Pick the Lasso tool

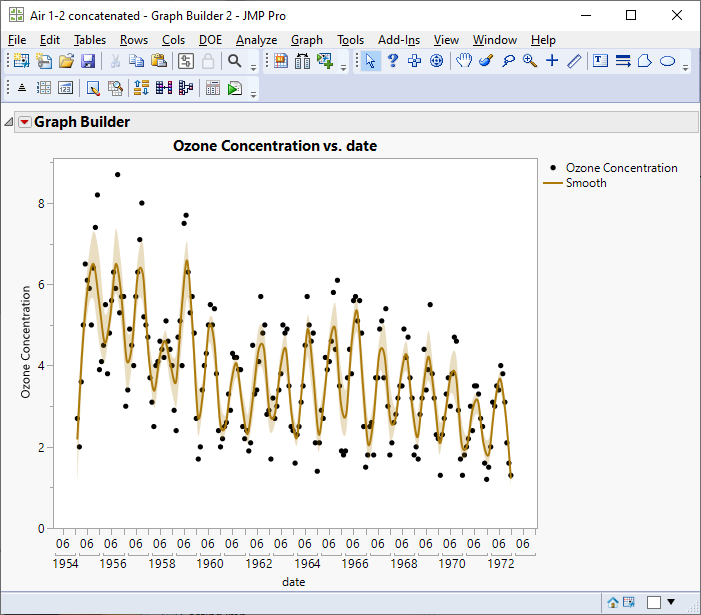(x=508, y=61)
